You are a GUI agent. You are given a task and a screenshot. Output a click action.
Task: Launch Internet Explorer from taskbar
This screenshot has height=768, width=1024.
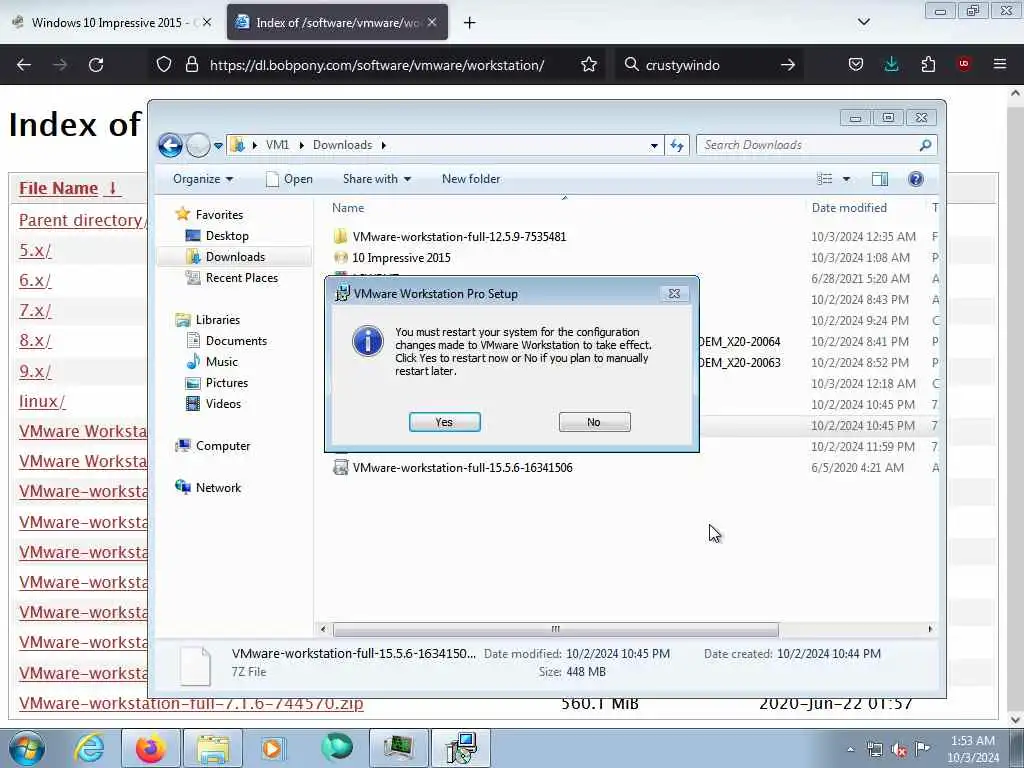pos(89,748)
